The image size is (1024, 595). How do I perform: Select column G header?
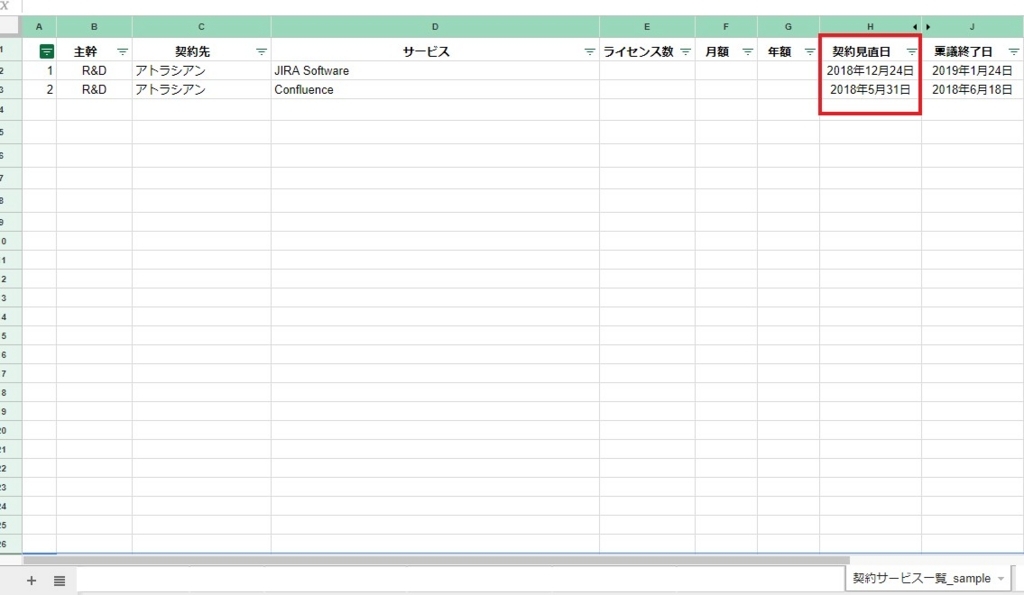[x=788, y=27]
